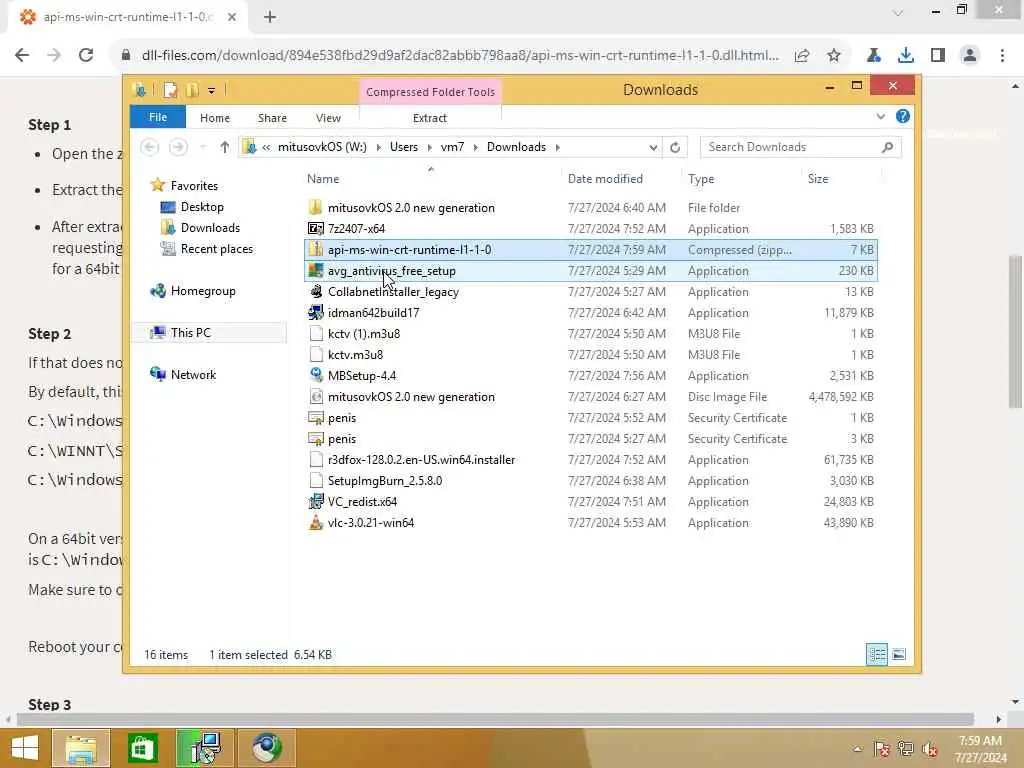The image size is (1024, 768).
Task: Expand the Downloads breadcrumb arrow
Action: (x=557, y=147)
